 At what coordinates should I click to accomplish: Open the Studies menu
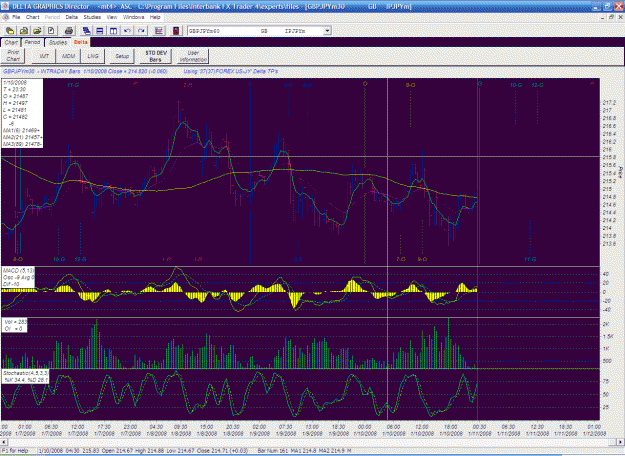coord(92,17)
